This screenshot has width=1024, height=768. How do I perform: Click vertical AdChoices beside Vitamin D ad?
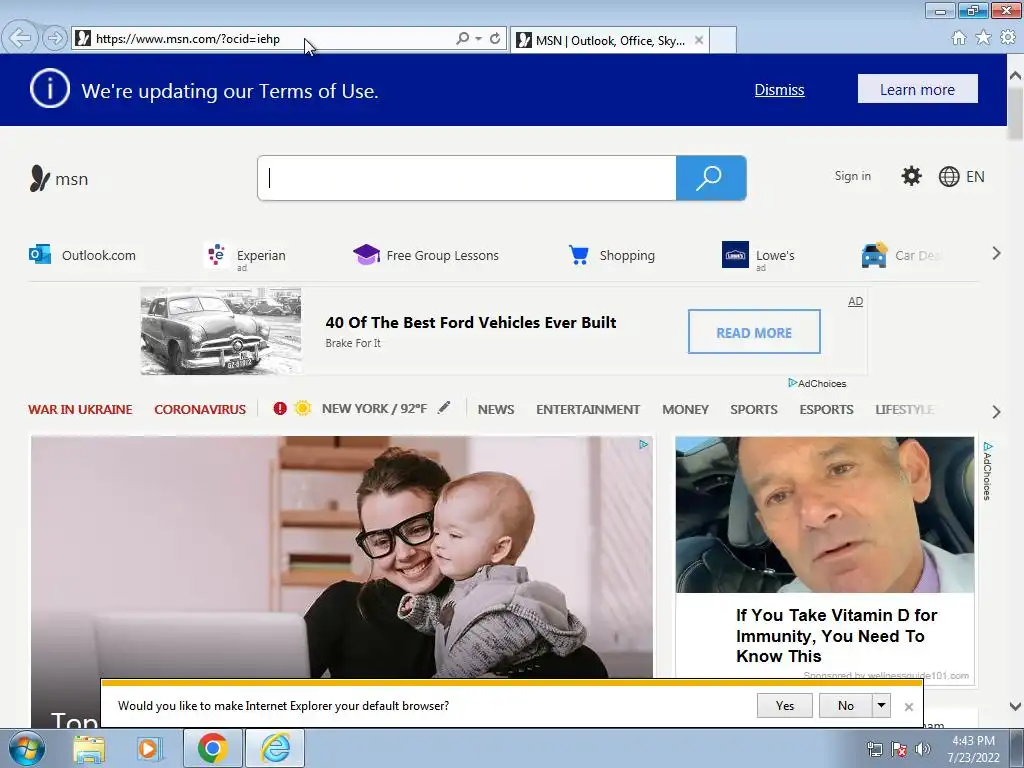pyautogui.click(x=987, y=470)
